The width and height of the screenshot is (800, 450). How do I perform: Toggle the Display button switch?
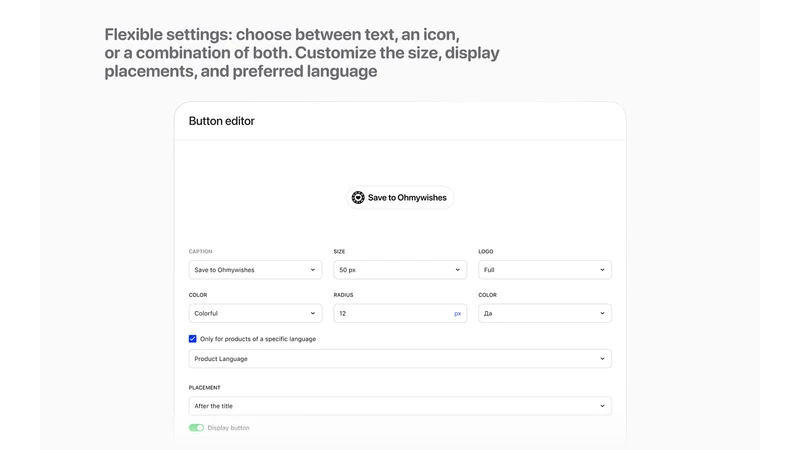196,428
